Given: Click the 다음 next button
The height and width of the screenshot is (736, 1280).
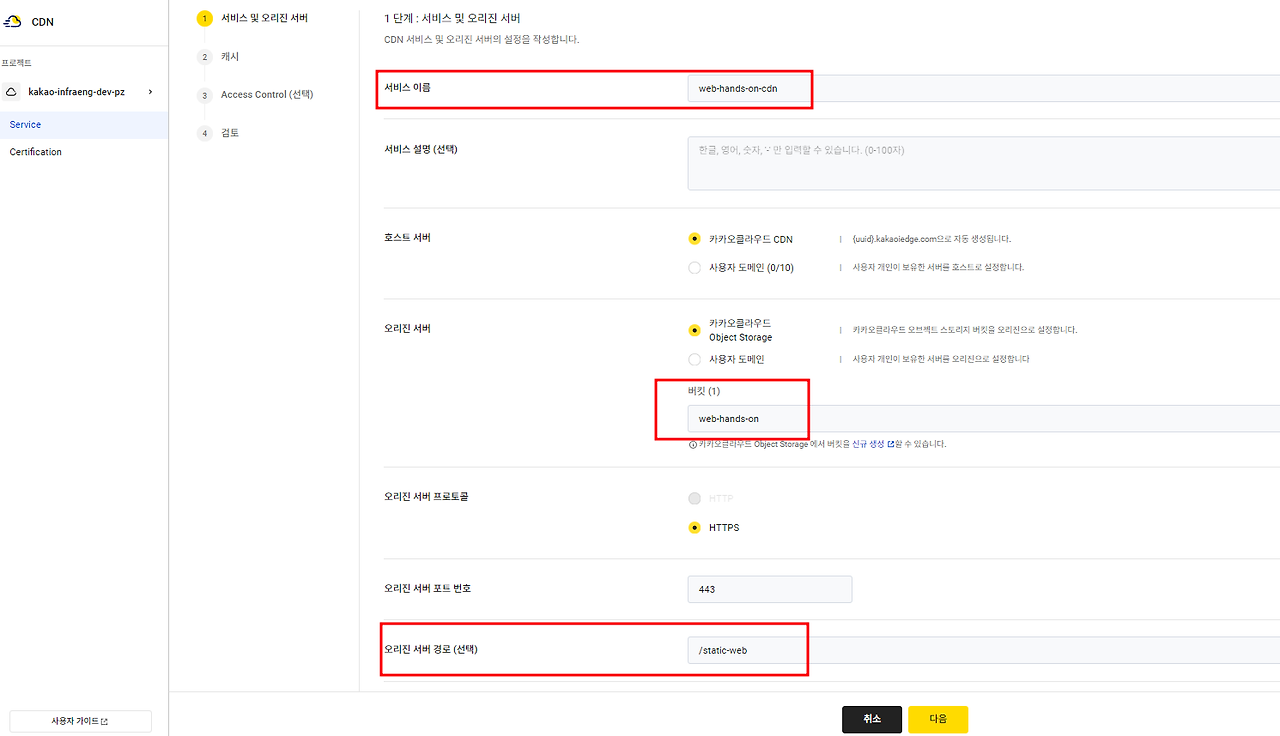Looking at the screenshot, I should (x=938, y=719).
